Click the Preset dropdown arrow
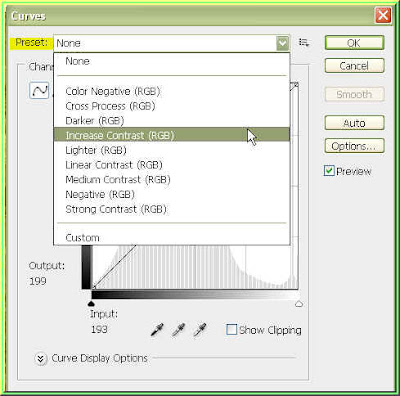 pos(282,43)
